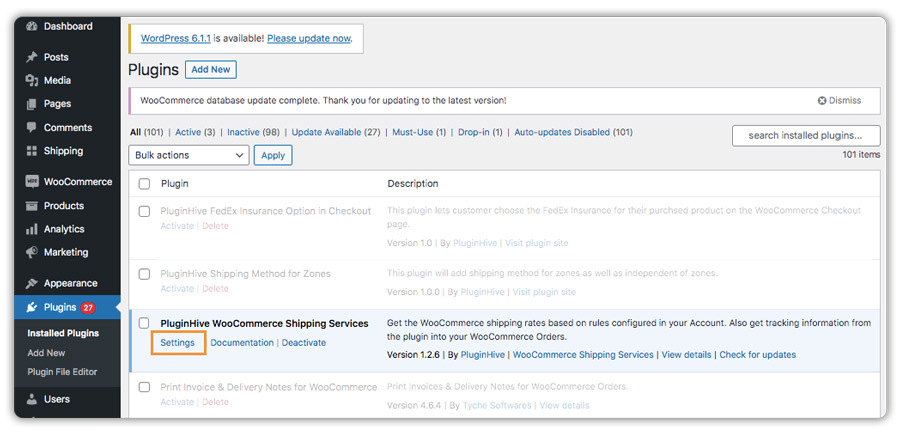Open Settings for WooCommerce Shipping Services

[177, 343]
